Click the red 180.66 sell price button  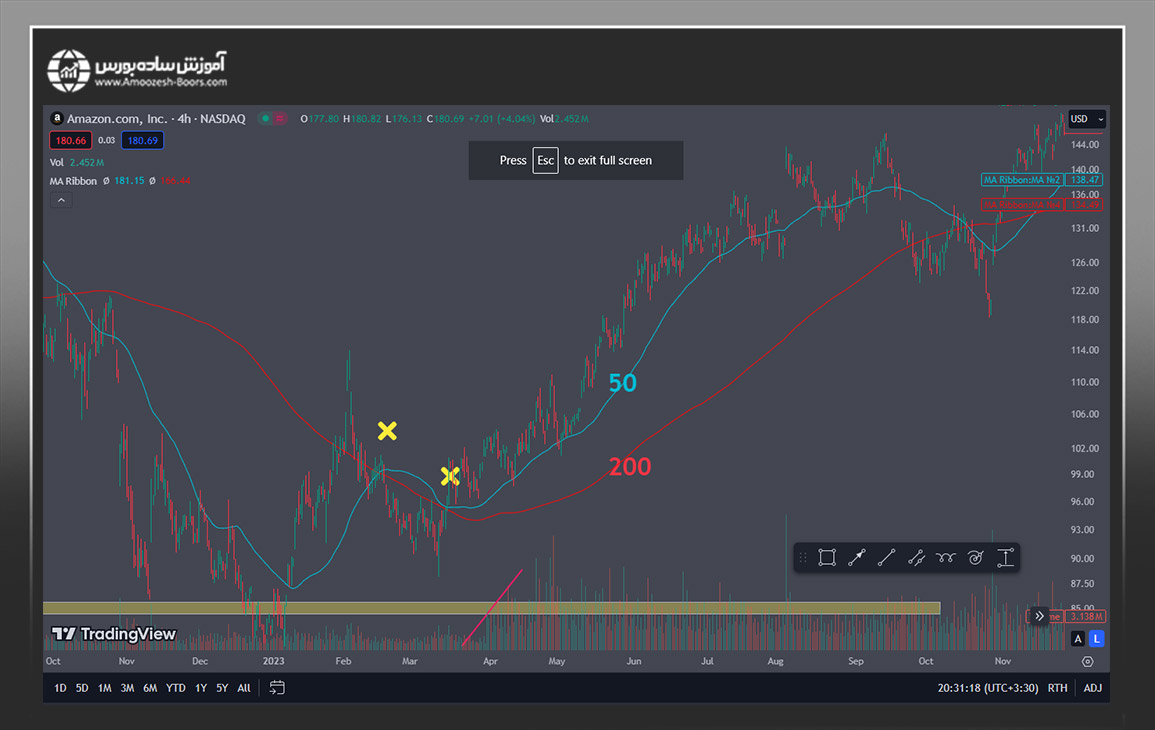click(x=71, y=141)
